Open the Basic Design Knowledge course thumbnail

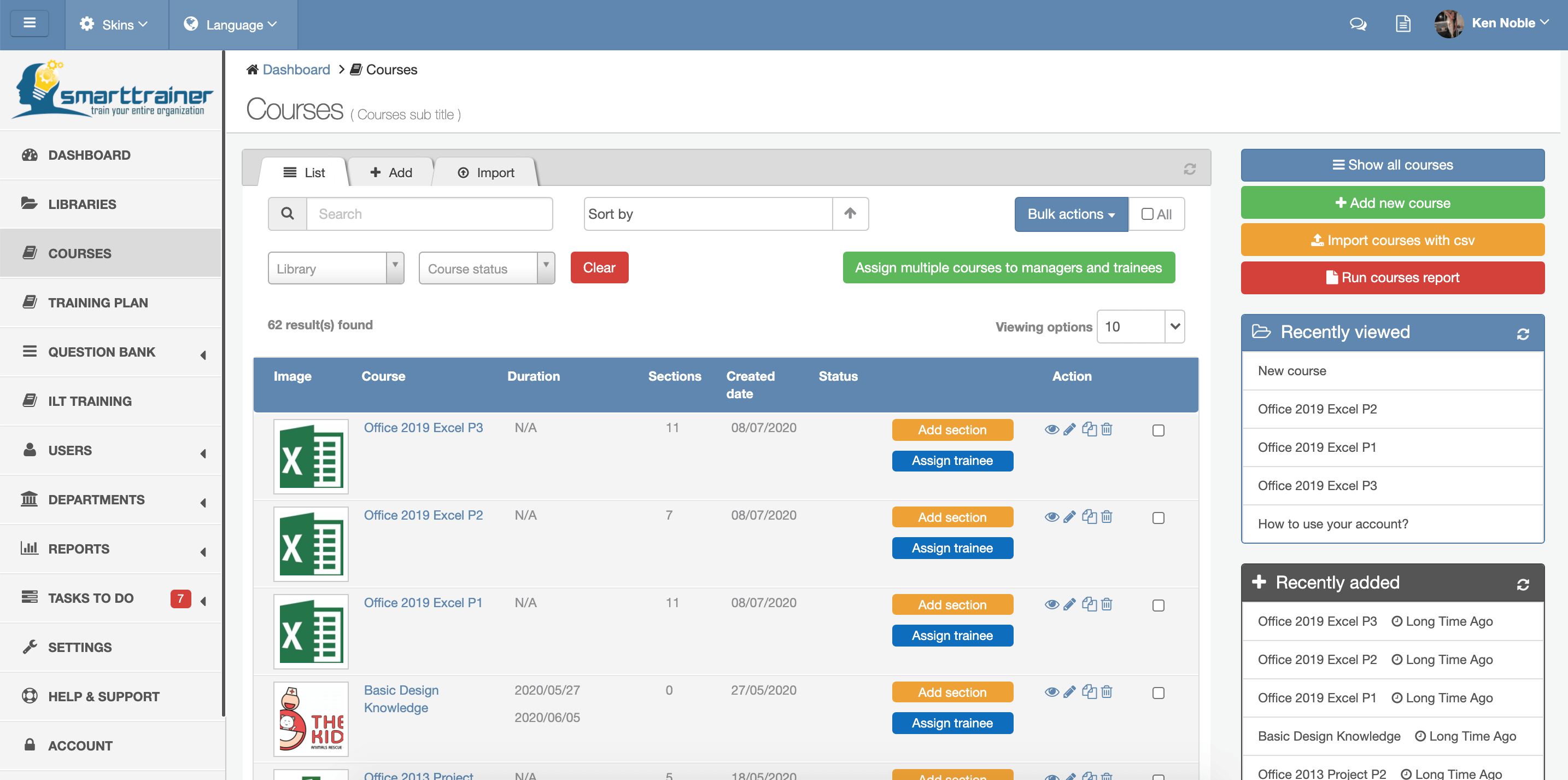(x=311, y=719)
